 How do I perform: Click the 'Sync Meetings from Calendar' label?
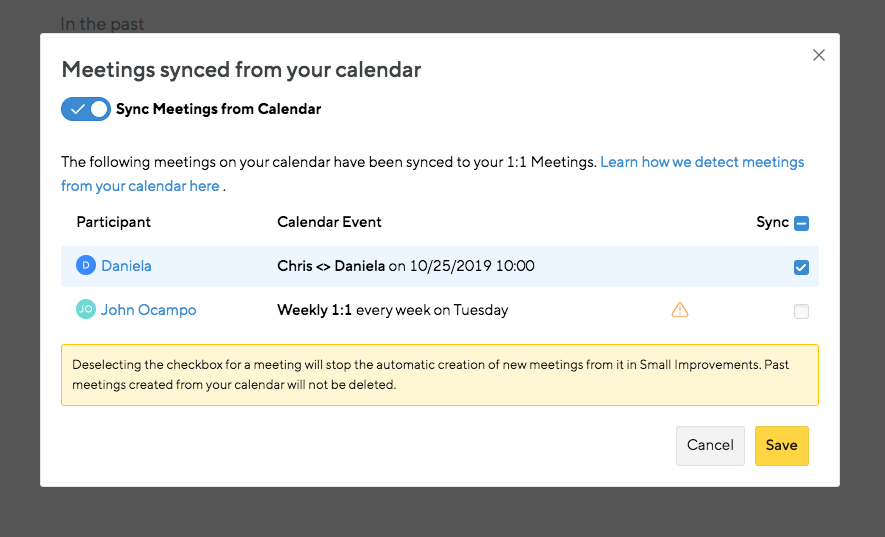(x=218, y=109)
